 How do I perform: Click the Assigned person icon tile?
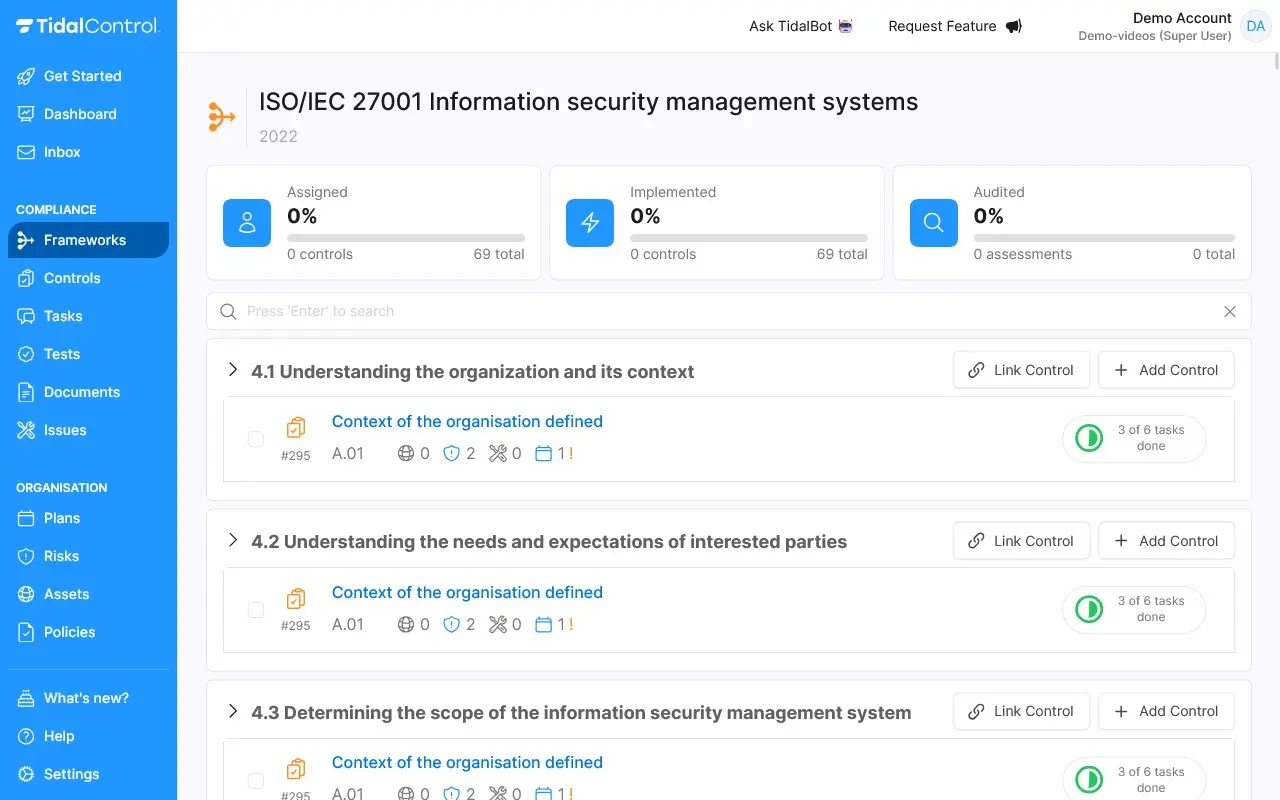tap(247, 223)
